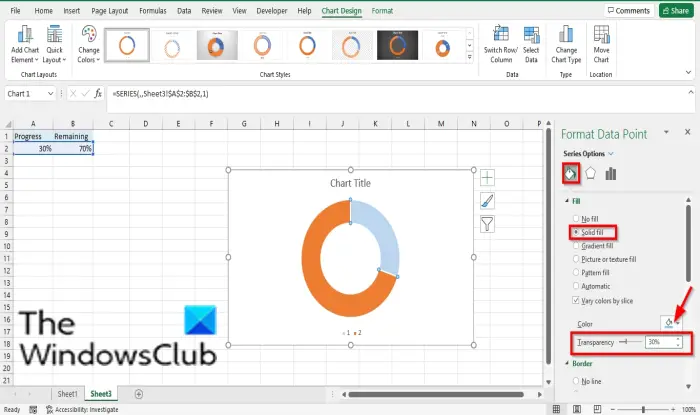The image size is (700, 415).
Task: Open the Insert tab
Action: click(71, 11)
